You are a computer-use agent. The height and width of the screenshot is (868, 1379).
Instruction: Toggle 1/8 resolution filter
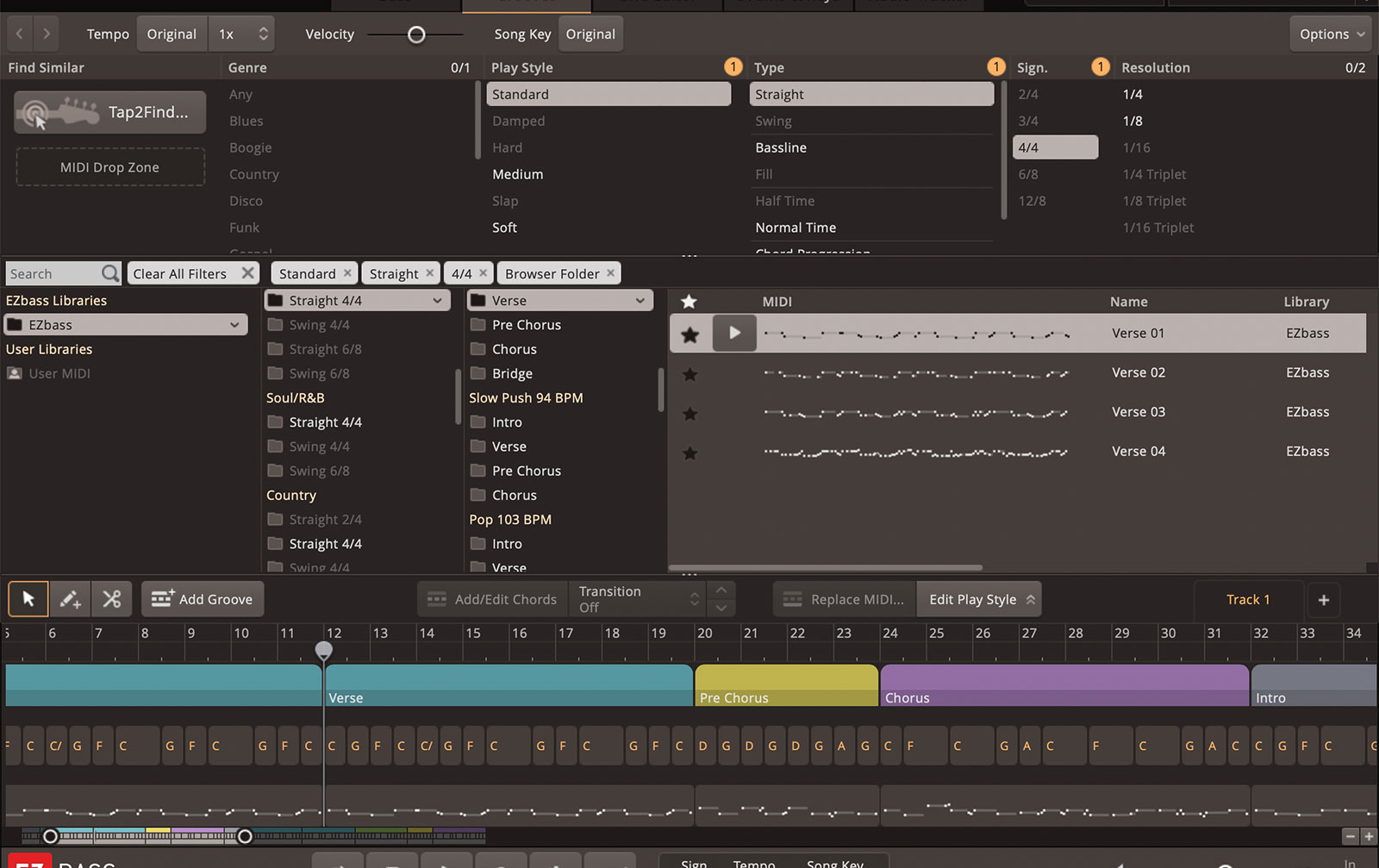1133,121
